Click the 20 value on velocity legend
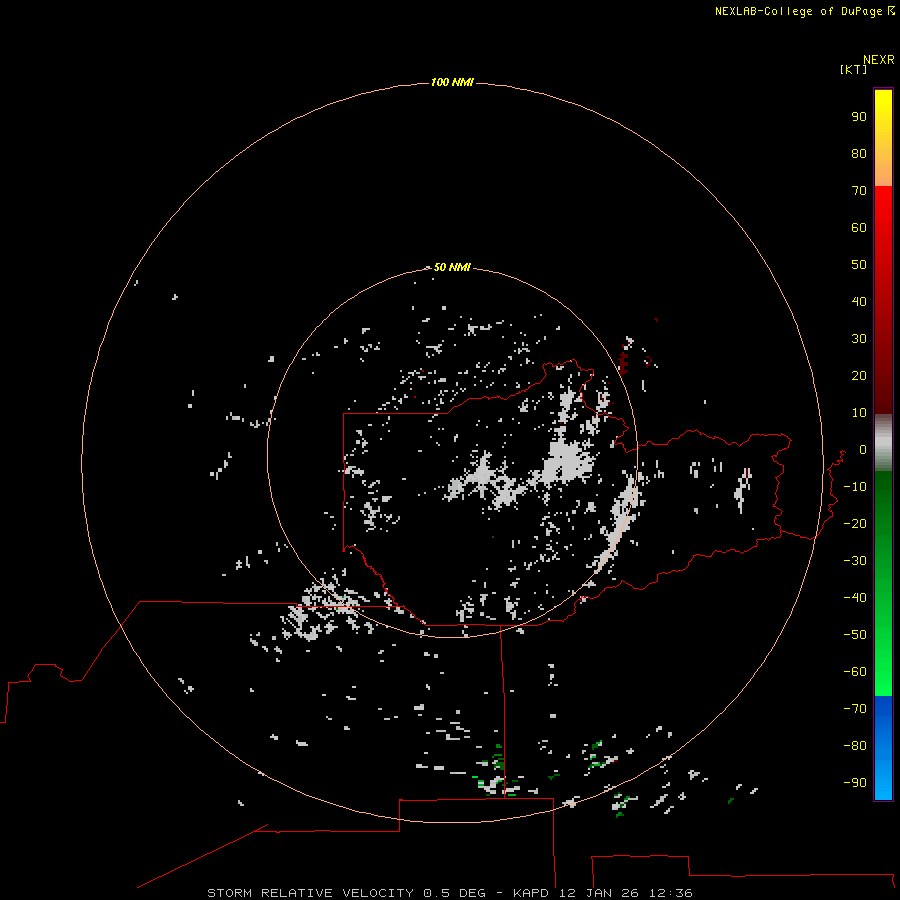 [859, 375]
